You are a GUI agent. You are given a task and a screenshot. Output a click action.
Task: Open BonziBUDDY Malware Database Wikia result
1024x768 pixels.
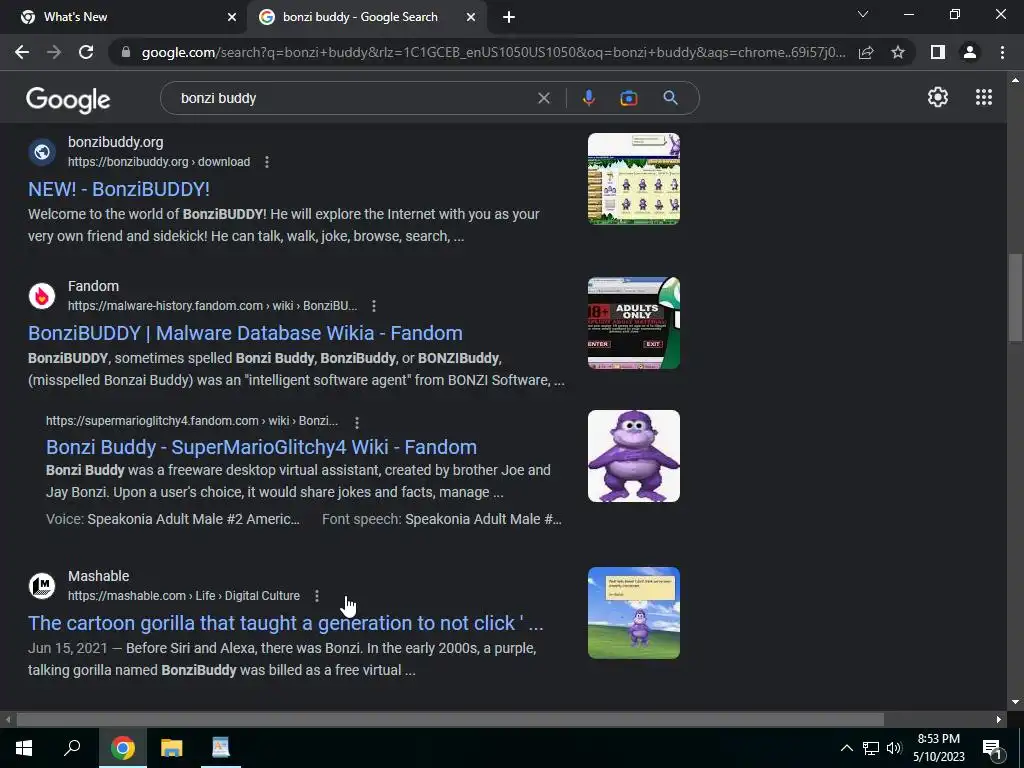[245, 333]
